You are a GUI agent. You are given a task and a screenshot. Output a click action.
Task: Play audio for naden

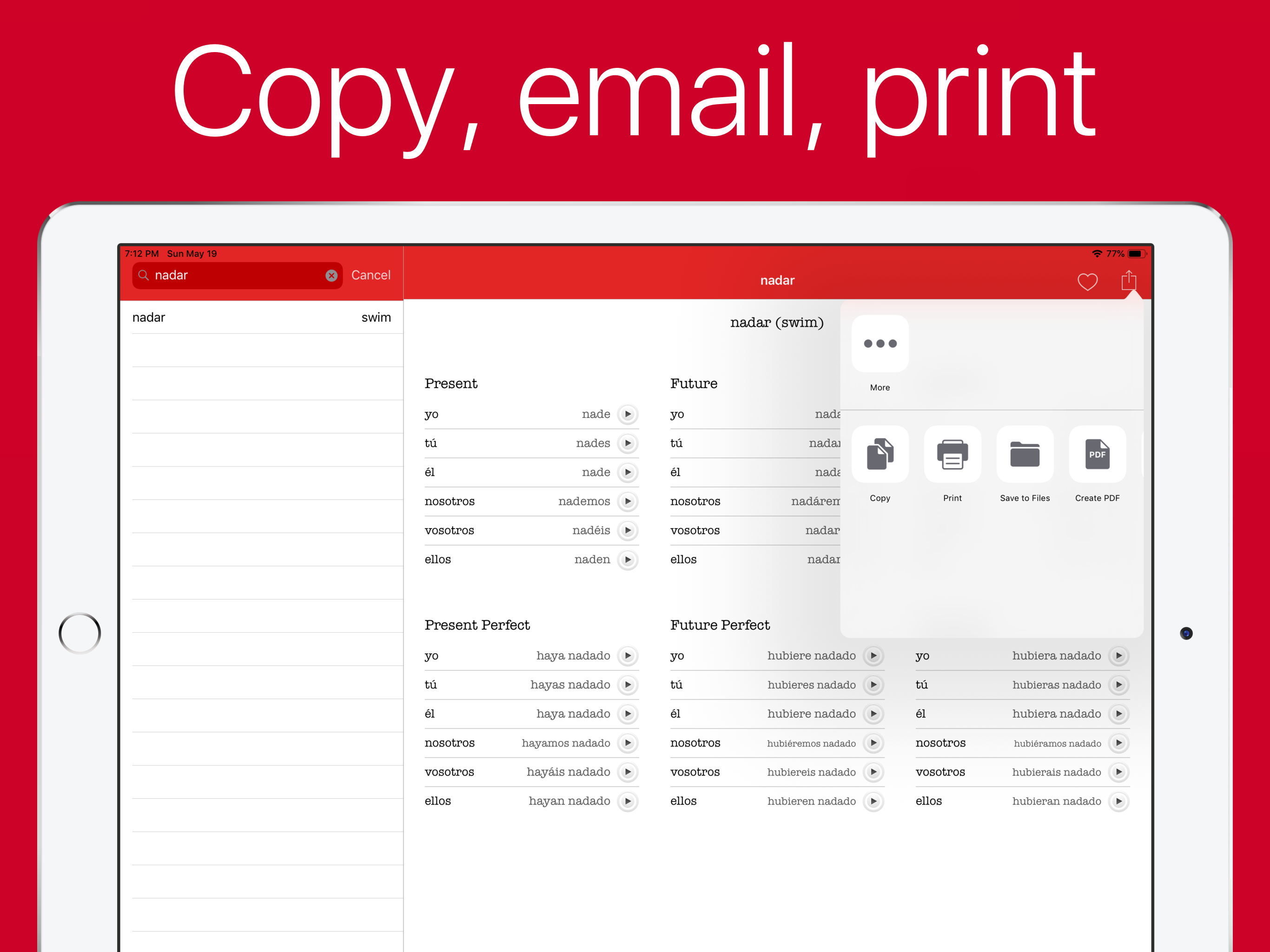(x=628, y=559)
